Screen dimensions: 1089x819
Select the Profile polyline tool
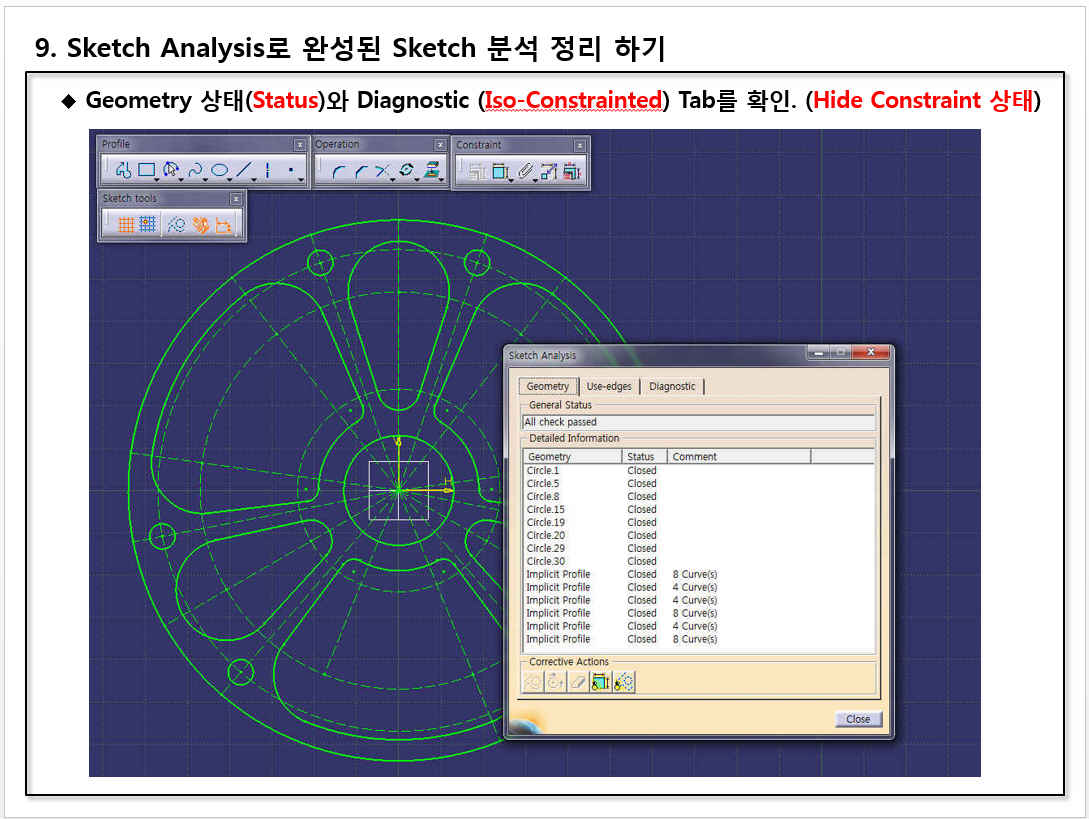(123, 170)
